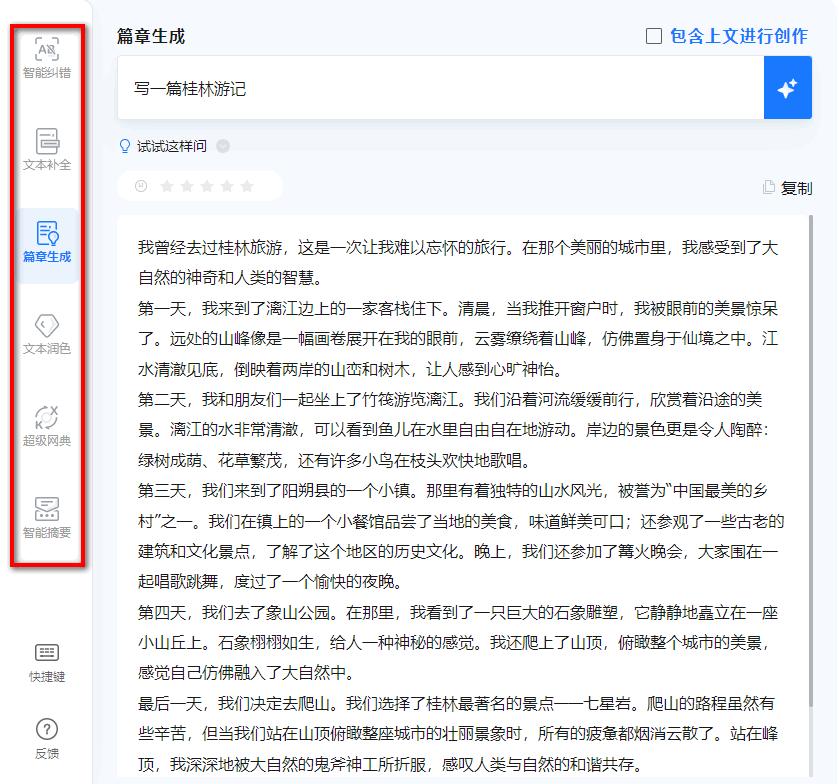
Task: Rate the result two stars
Action: 187,186
